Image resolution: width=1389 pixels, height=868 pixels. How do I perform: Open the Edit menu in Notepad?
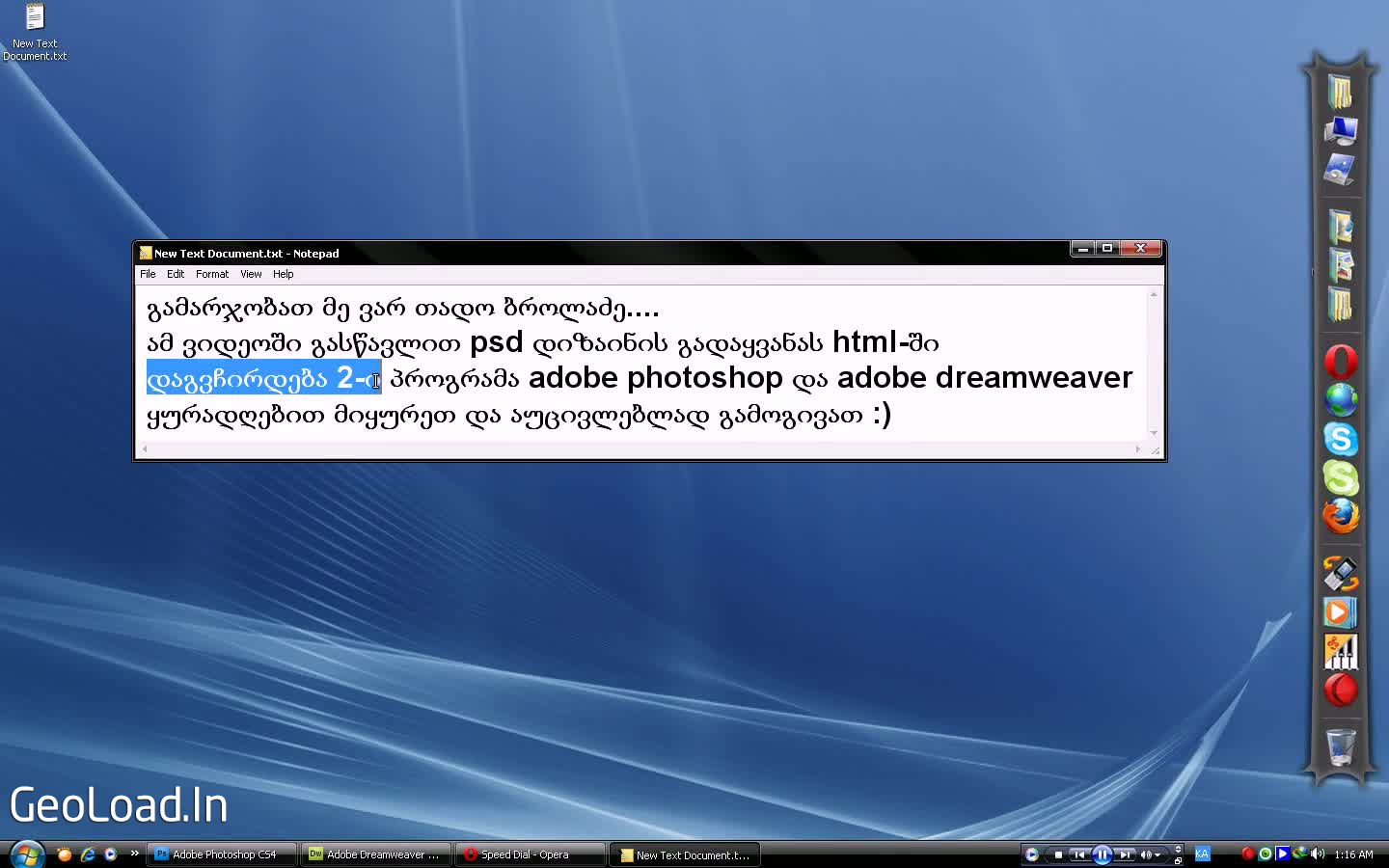(176, 274)
